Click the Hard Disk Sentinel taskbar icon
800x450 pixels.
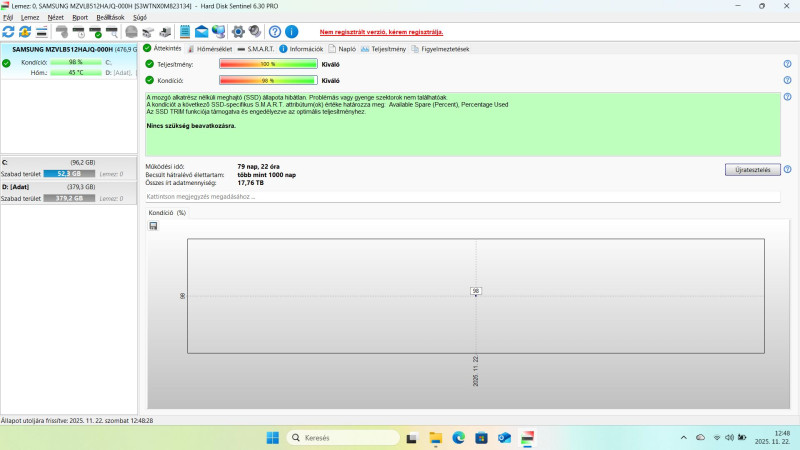[x=527, y=438]
